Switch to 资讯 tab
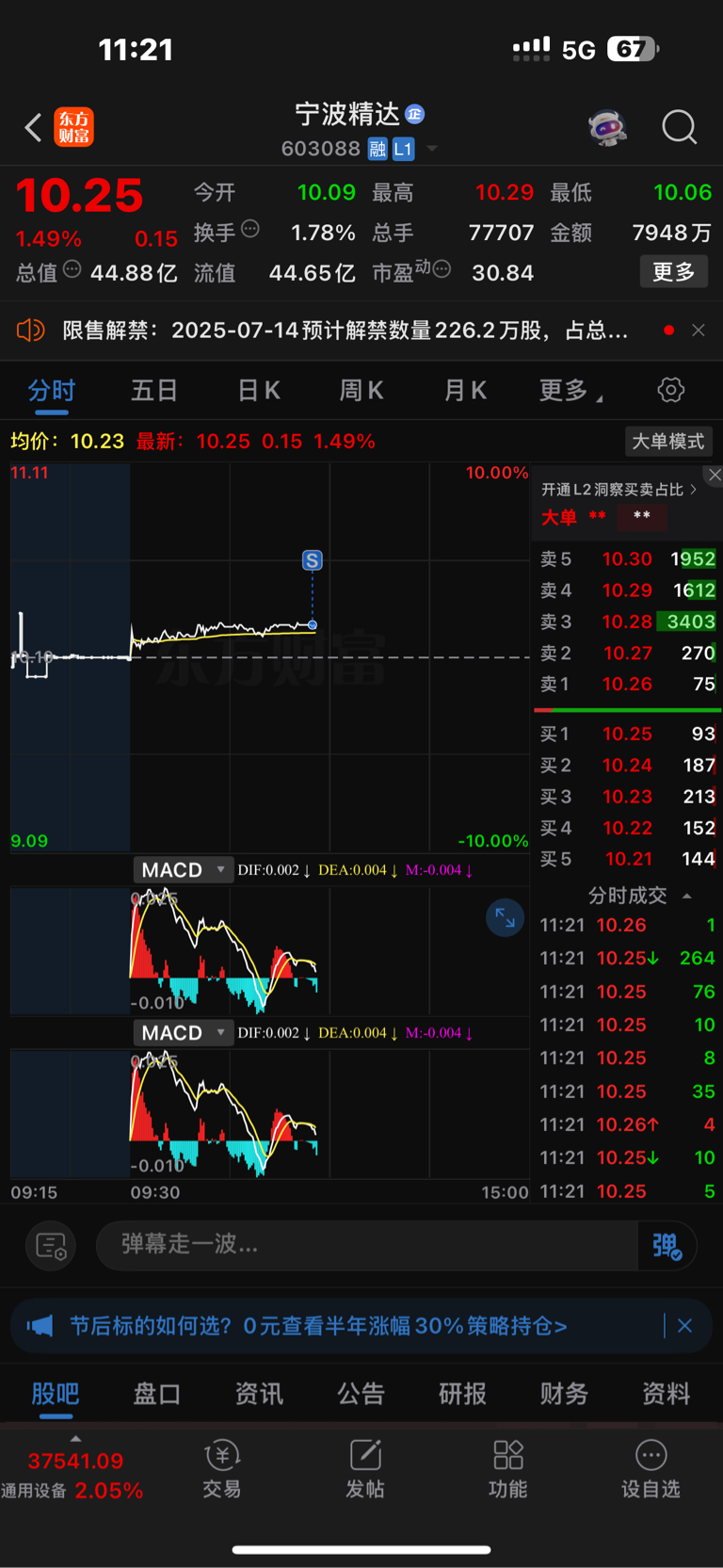The height and width of the screenshot is (1568, 723). 259,1394
